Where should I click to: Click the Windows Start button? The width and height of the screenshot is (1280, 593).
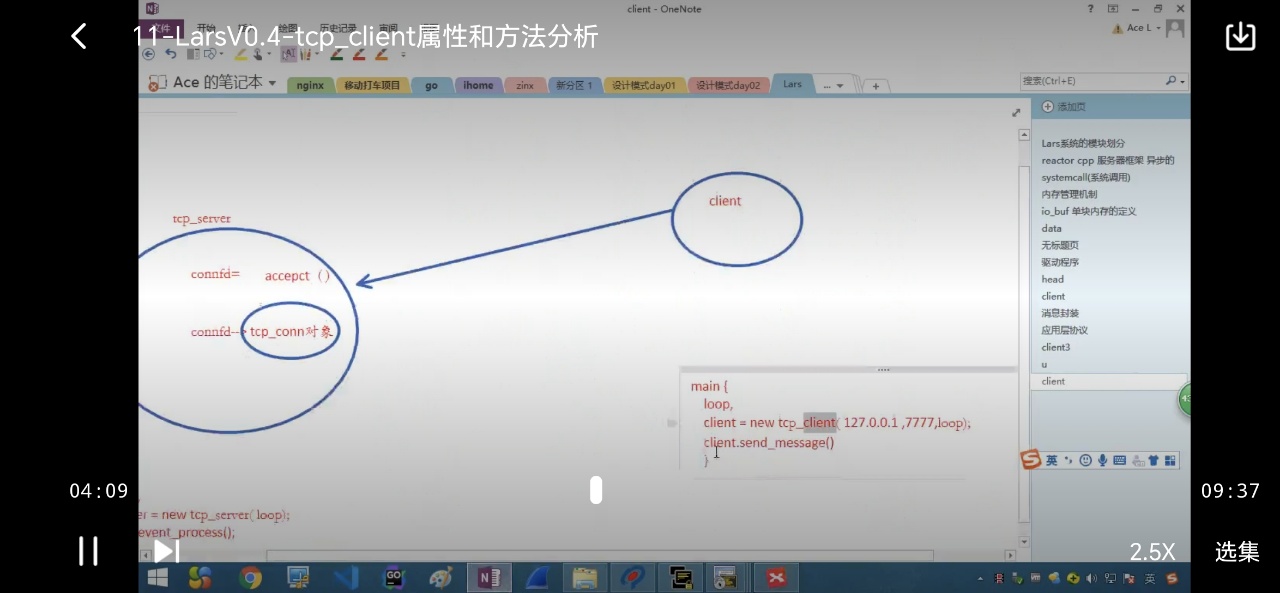tap(158, 577)
